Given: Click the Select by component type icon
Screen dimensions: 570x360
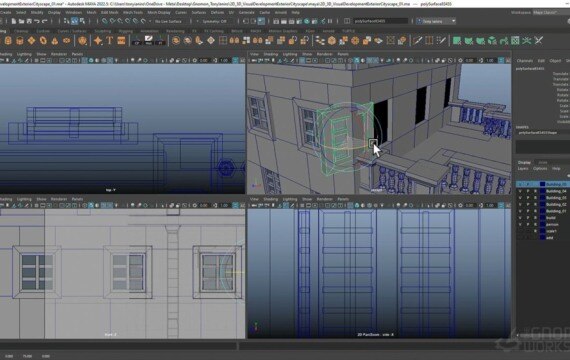Looking at the screenshot, I should 83,21.
